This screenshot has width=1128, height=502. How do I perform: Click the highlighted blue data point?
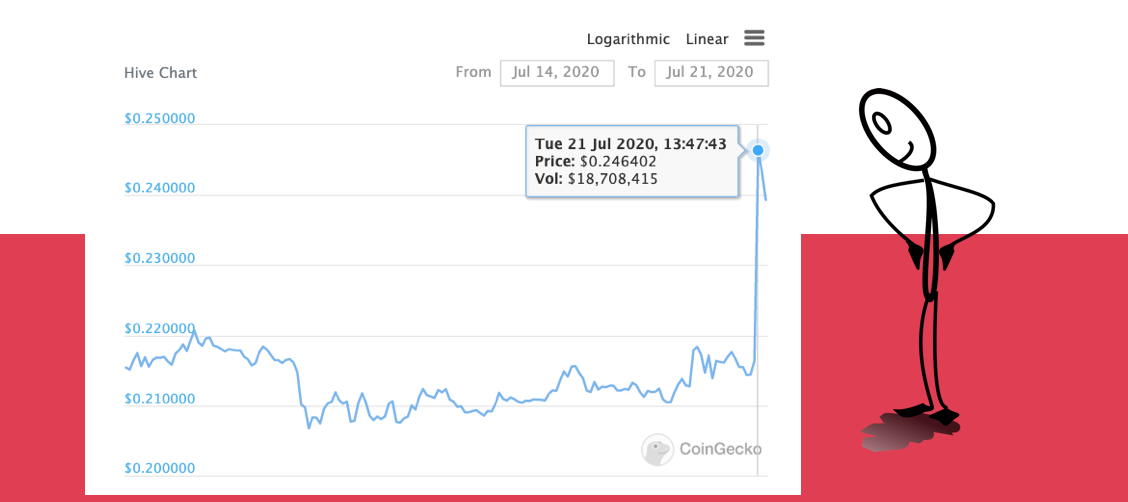(758, 150)
